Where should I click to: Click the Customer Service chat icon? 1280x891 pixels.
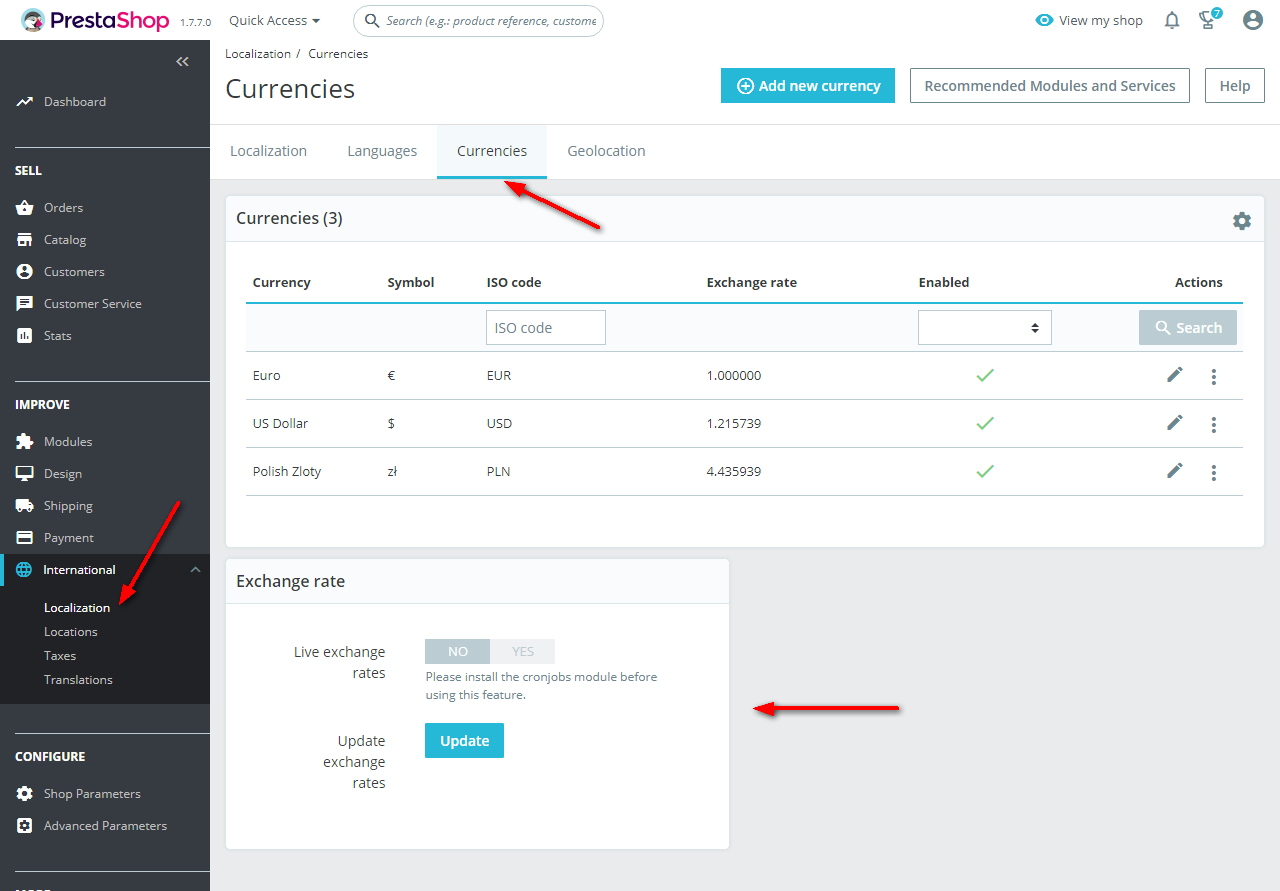coord(25,304)
